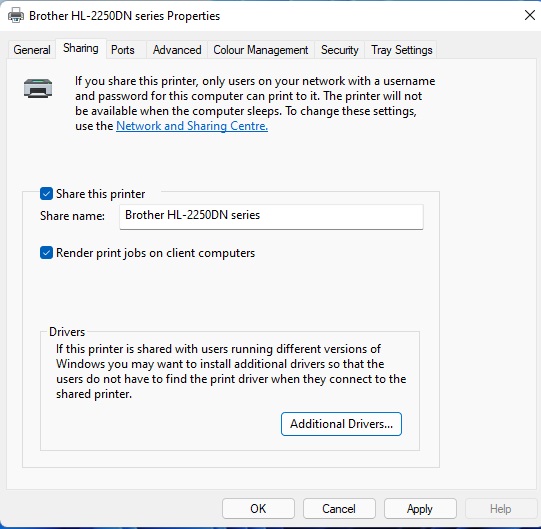Click the Additional Drivers button
This screenshot has width=541, height=529.
(x=341, y=424)
